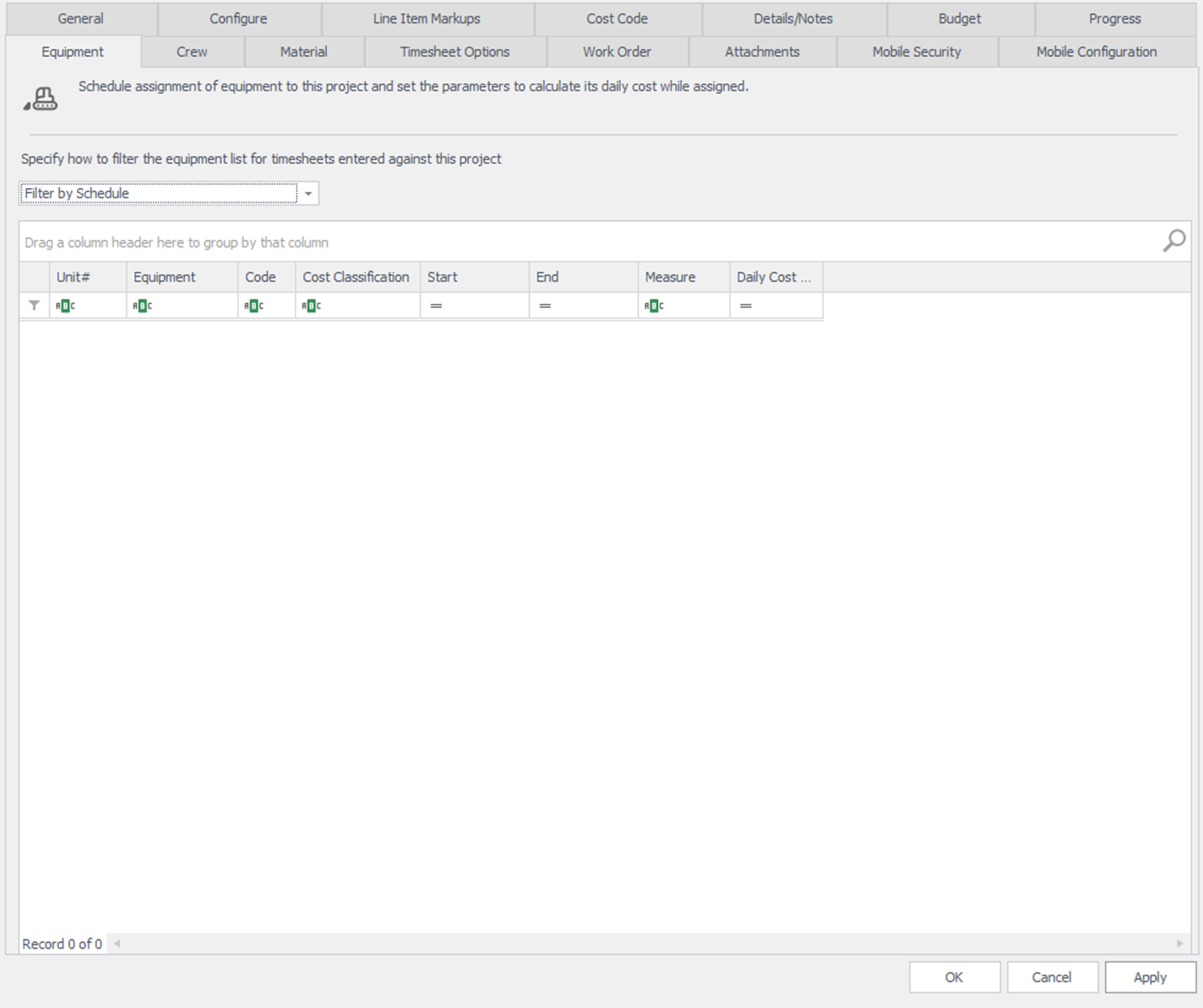Click the Code column ABC filter icon
Image resolution: width=1203 pixels, height=1008 pixels.
coord(254,306)
